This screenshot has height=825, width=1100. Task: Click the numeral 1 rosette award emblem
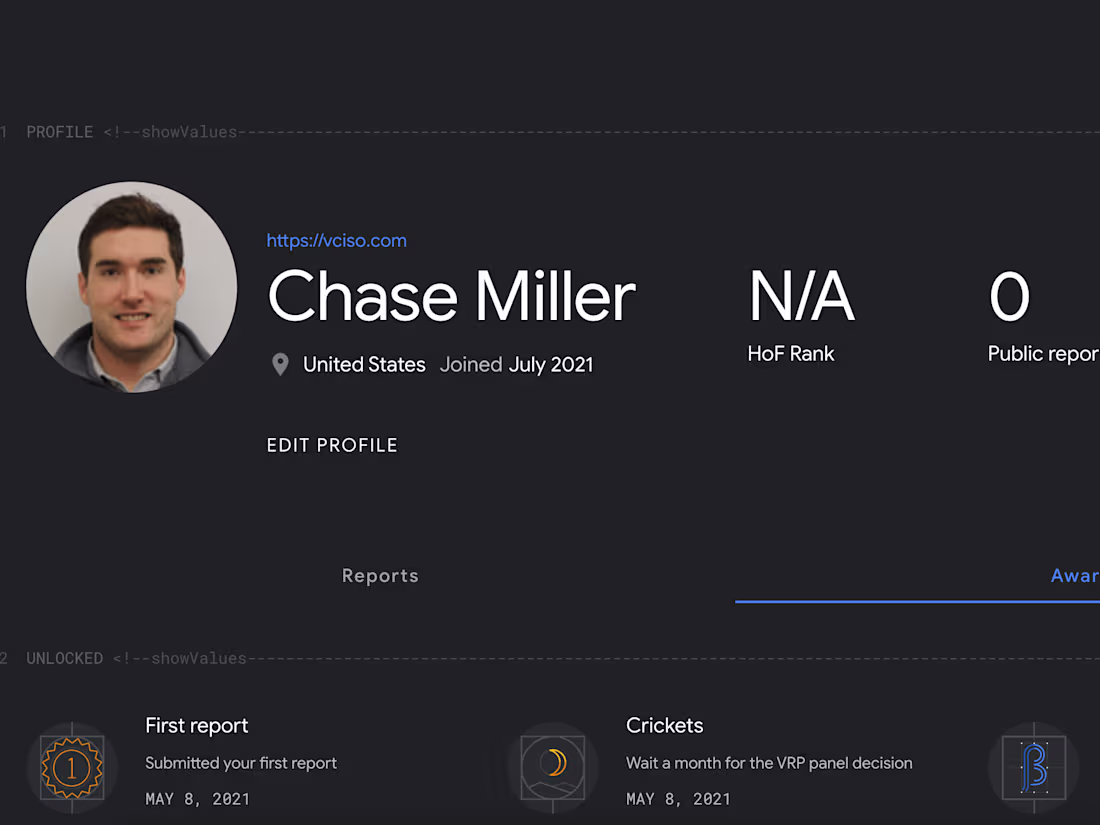coord(71,766)
